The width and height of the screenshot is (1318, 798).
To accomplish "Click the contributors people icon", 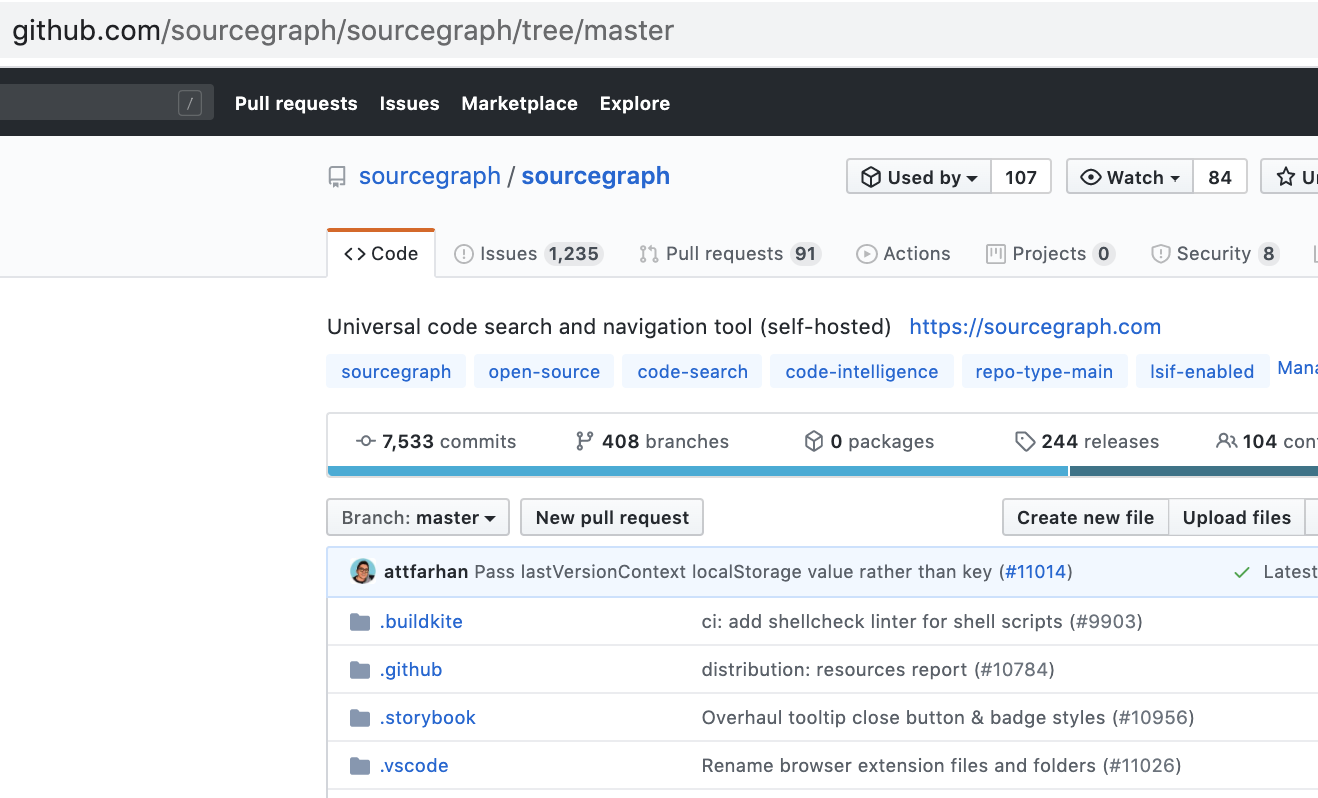I will [x=1227, y=441].
